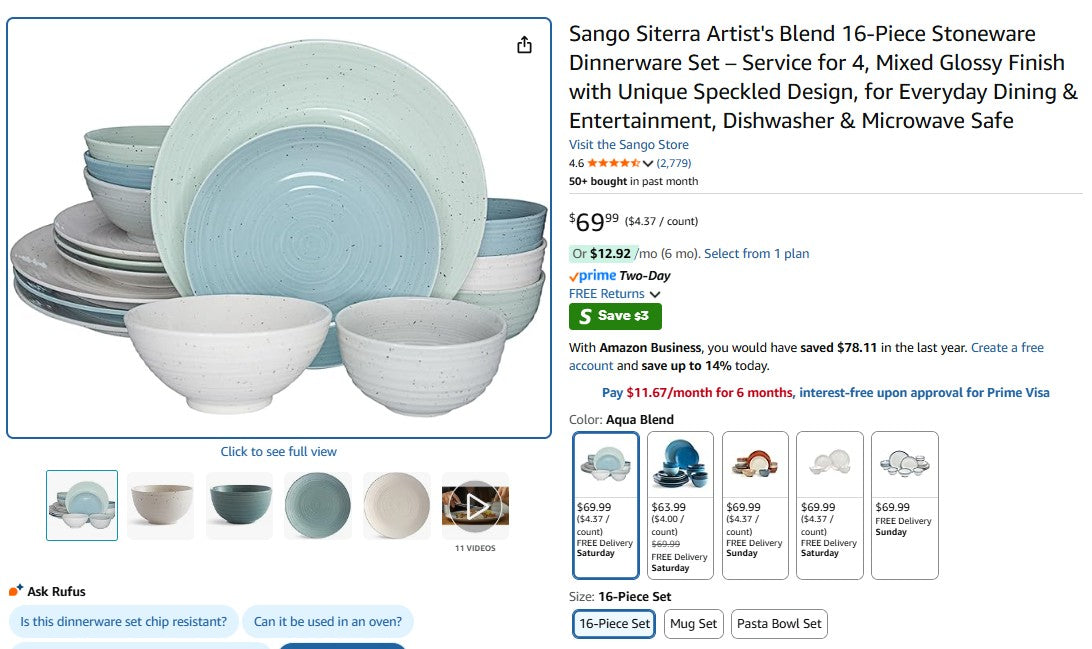Click the Prime Two-Day logo
The width and height of the screenshot is (1092, 649).
[619, 276]
